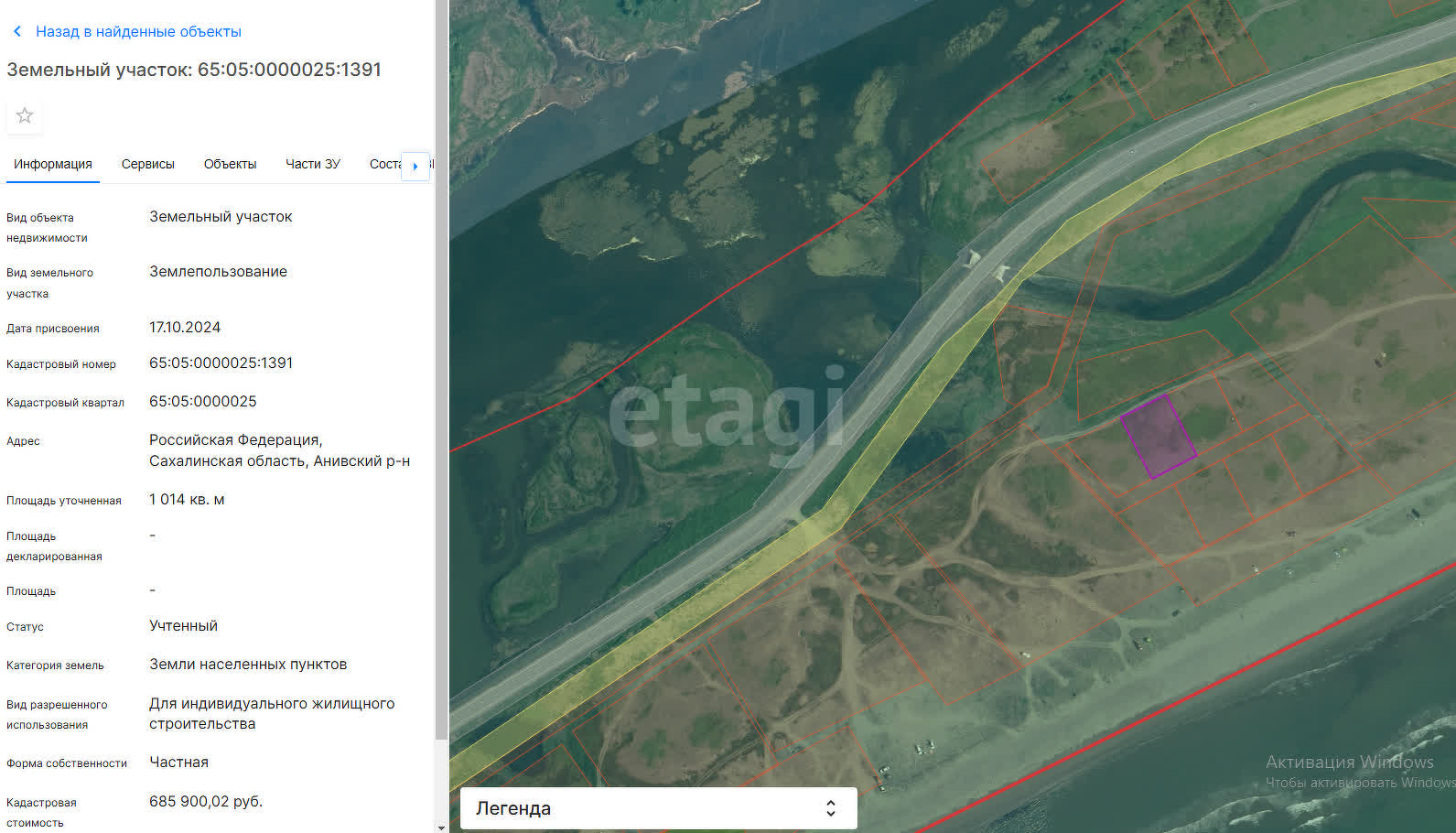Click the partially hidden 'Соста' tab
This screenshot has height=833, width=1456.
[384, 164]
